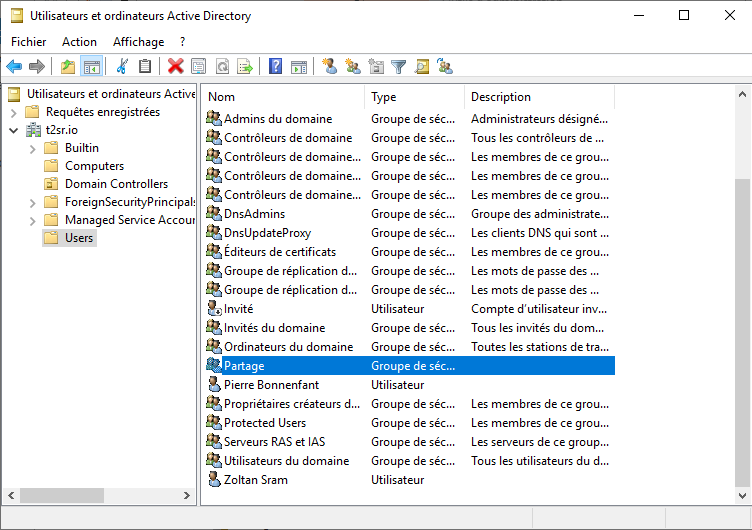Expand the Managed Service Accounts container
The width and height of the screenshot is (752, 530).
tap(32, 221)
